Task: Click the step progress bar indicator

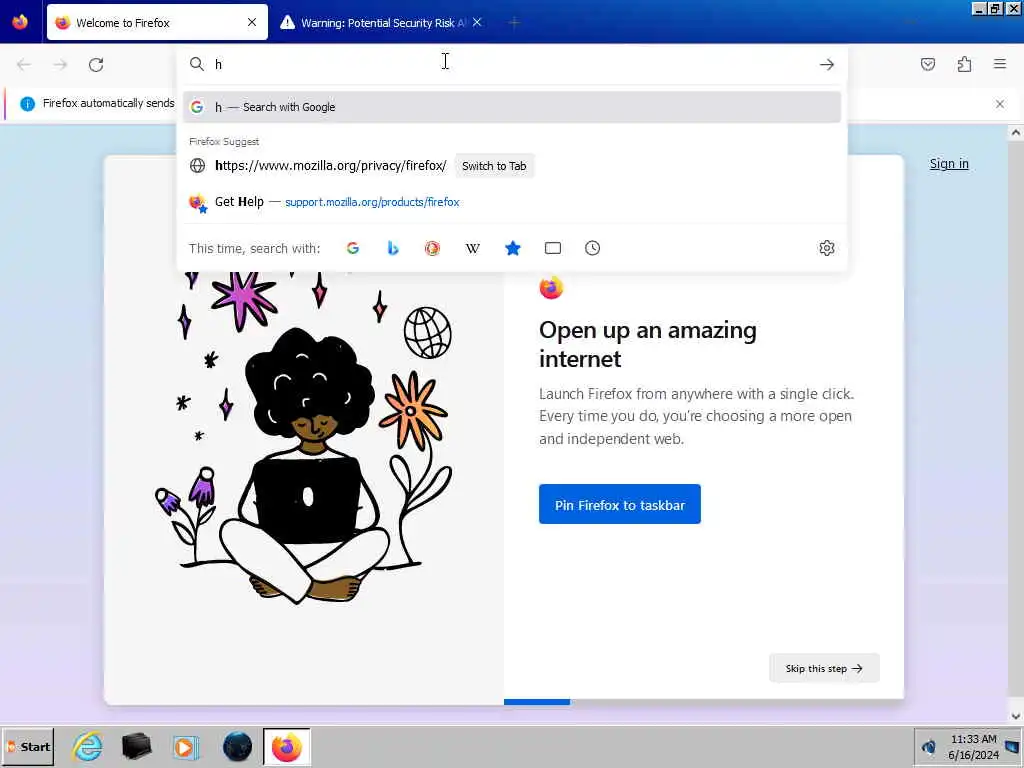Action: tap(537, 702)
